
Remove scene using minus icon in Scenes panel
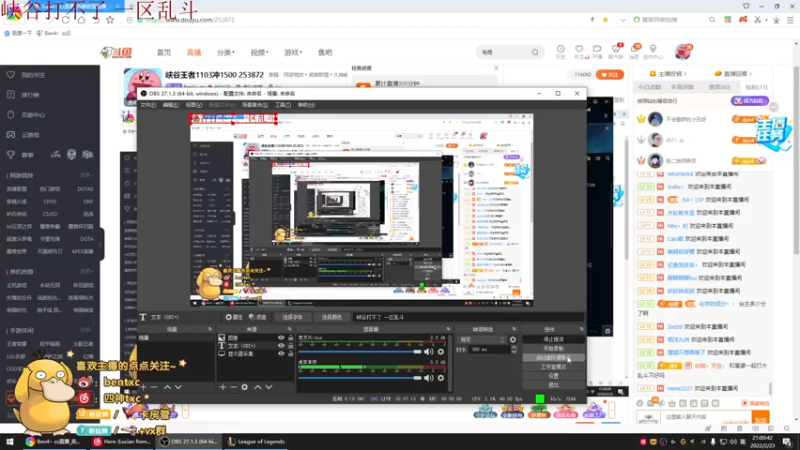(155, 387)
